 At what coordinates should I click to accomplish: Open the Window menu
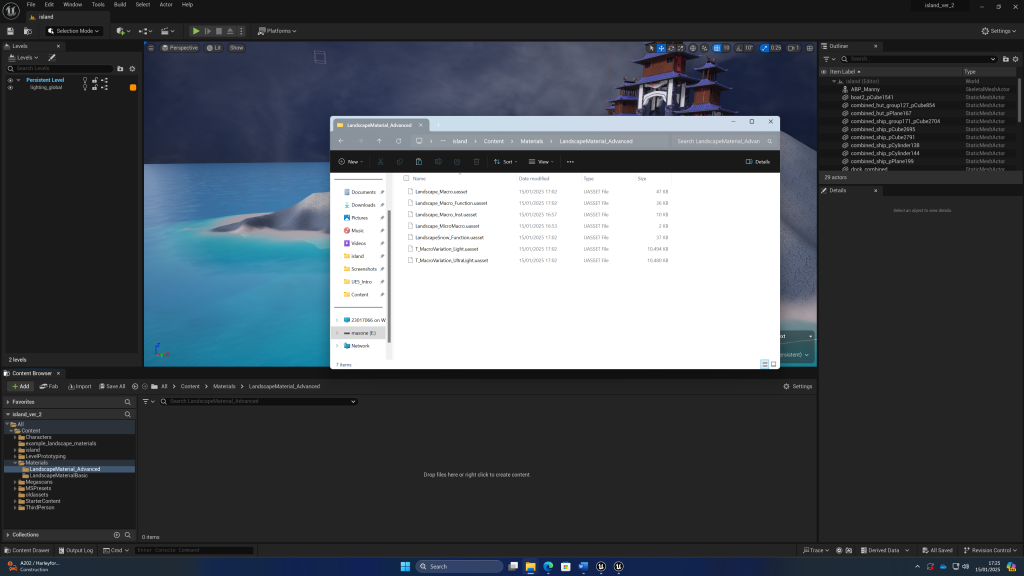[x=72, y=5]
